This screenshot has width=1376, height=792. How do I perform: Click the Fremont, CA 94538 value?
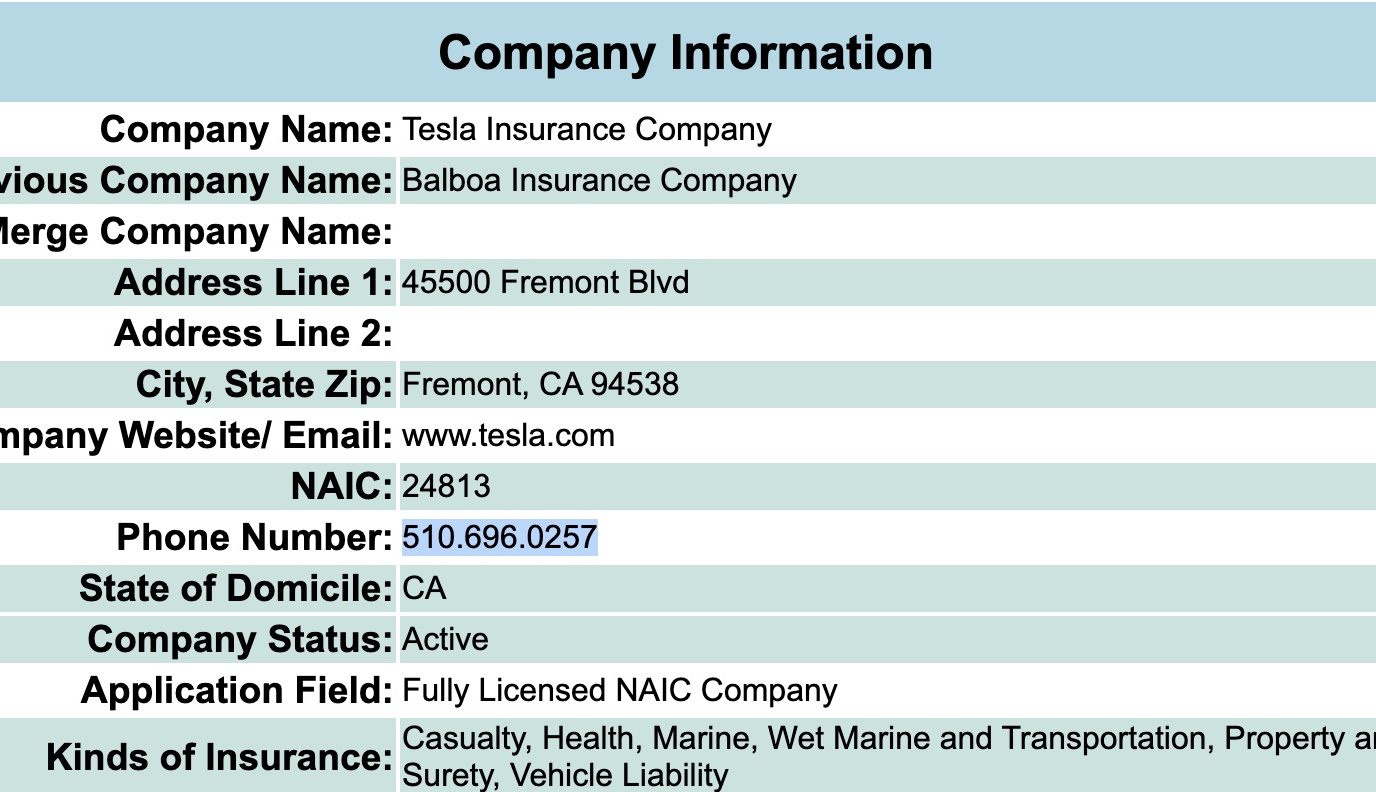540,384
